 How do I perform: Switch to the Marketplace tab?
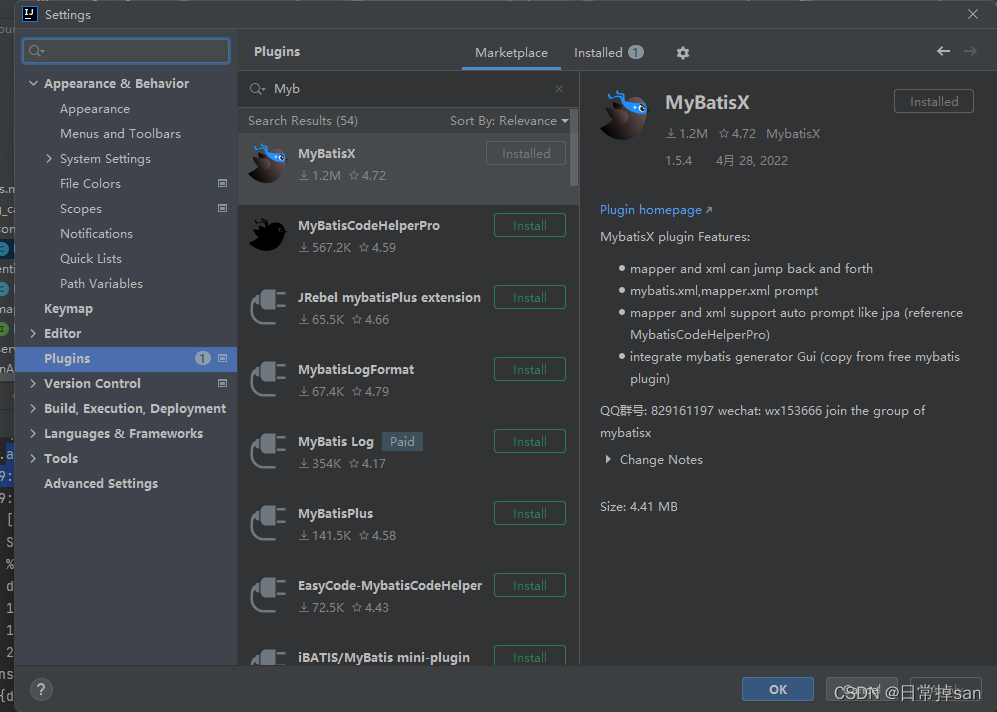[x=511, y=53]
